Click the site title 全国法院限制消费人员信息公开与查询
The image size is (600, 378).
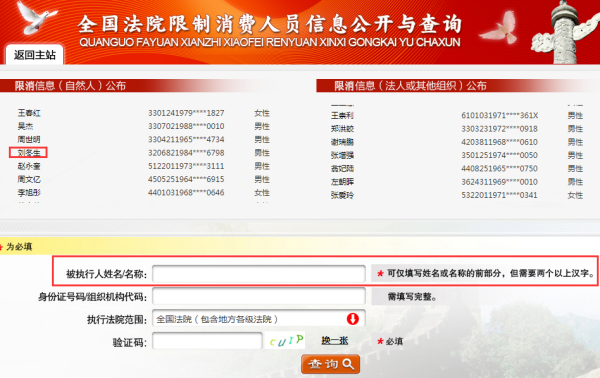click(270, 24)
